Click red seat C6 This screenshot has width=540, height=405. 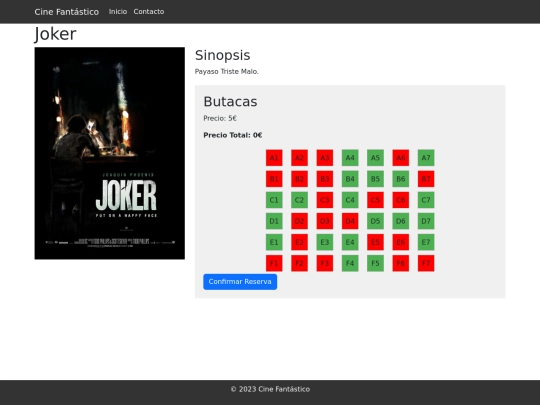point(401,200)
